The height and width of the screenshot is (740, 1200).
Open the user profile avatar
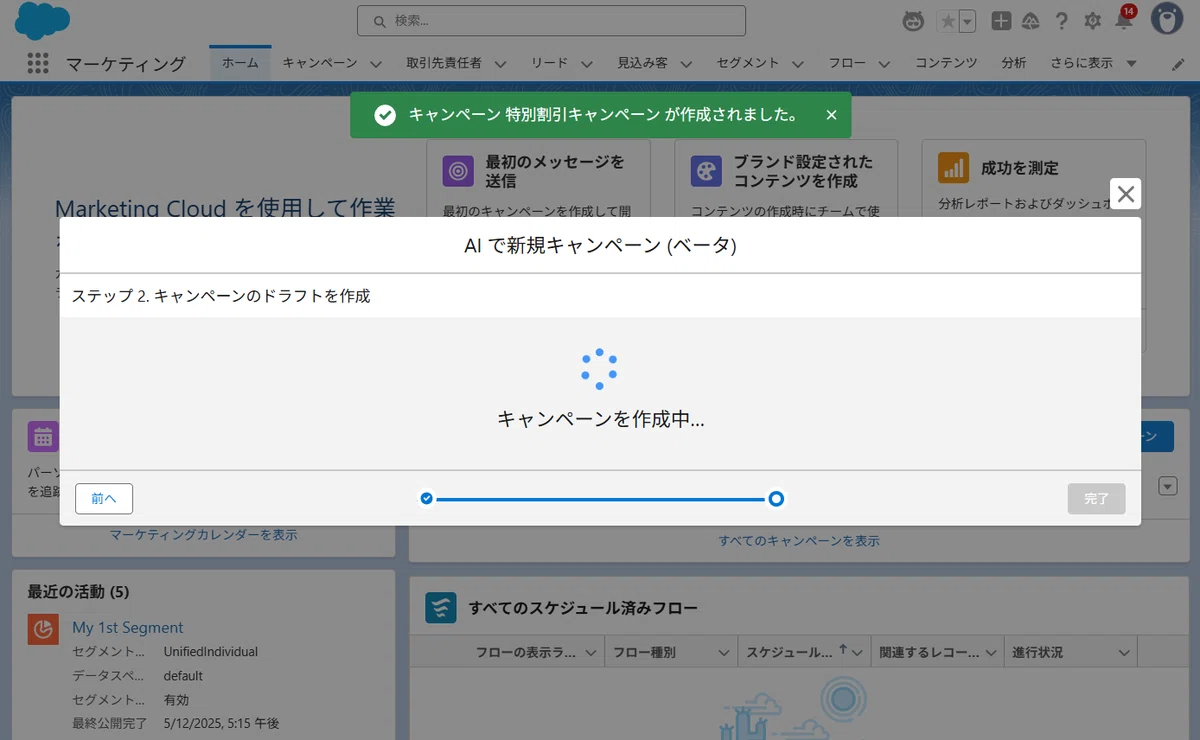pyautogui.click(x=1166, y=19)
